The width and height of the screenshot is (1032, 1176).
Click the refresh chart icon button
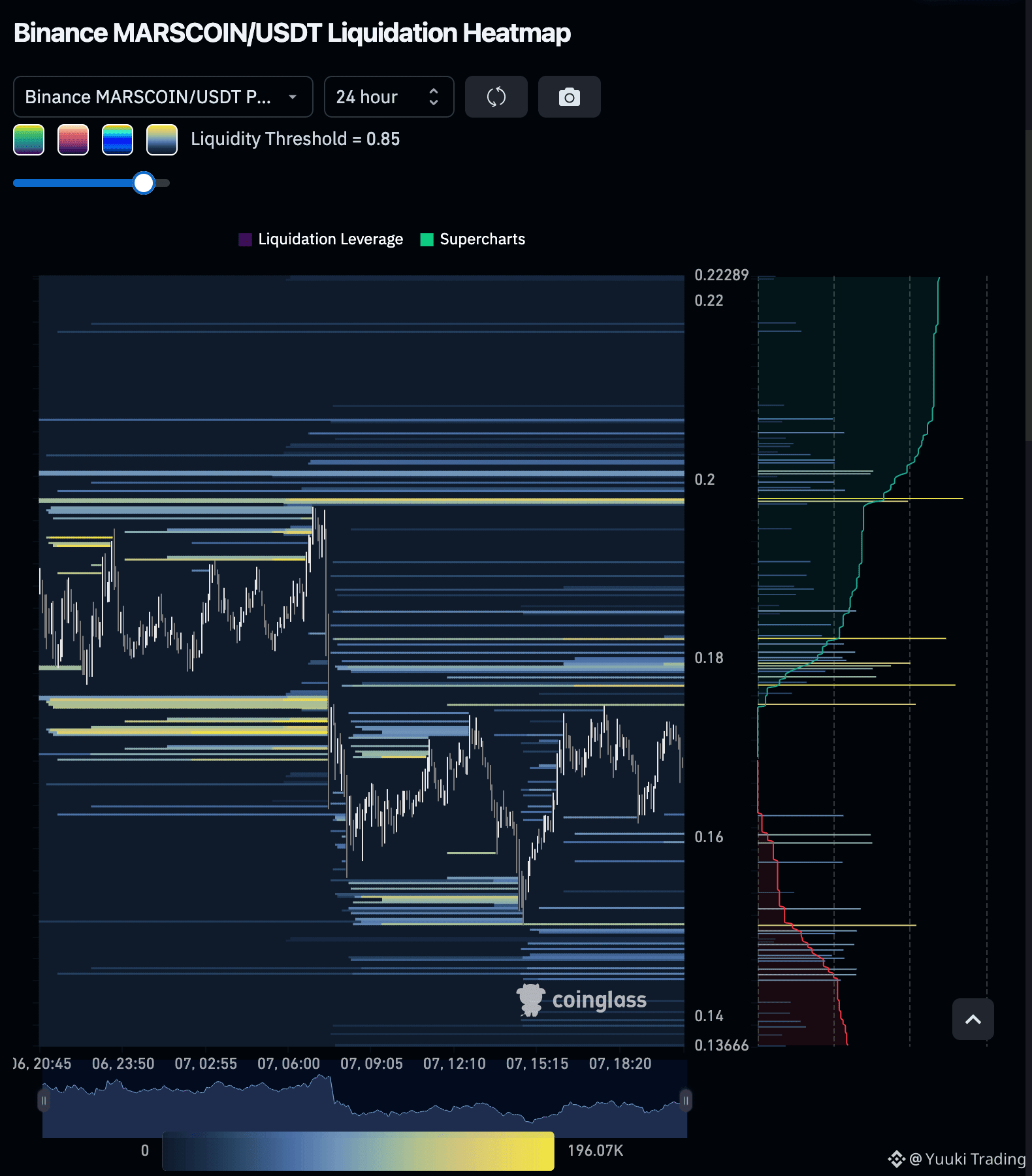(x=496, y=97)
